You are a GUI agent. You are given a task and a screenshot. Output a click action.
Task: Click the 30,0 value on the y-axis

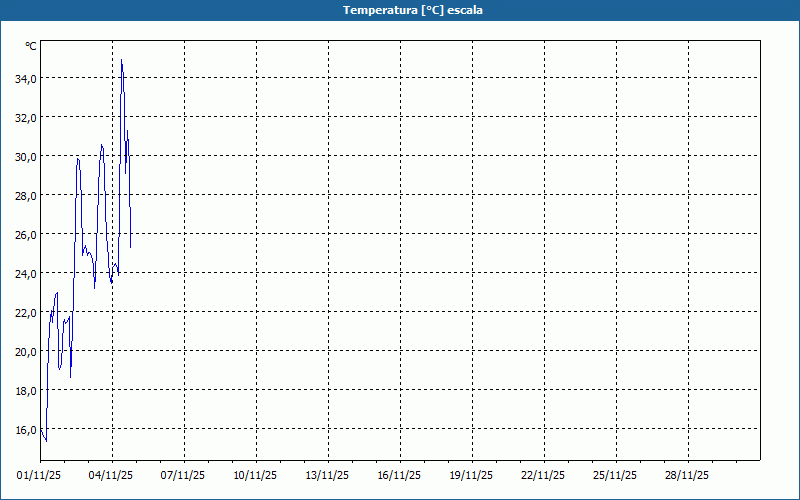pos(26,156)
